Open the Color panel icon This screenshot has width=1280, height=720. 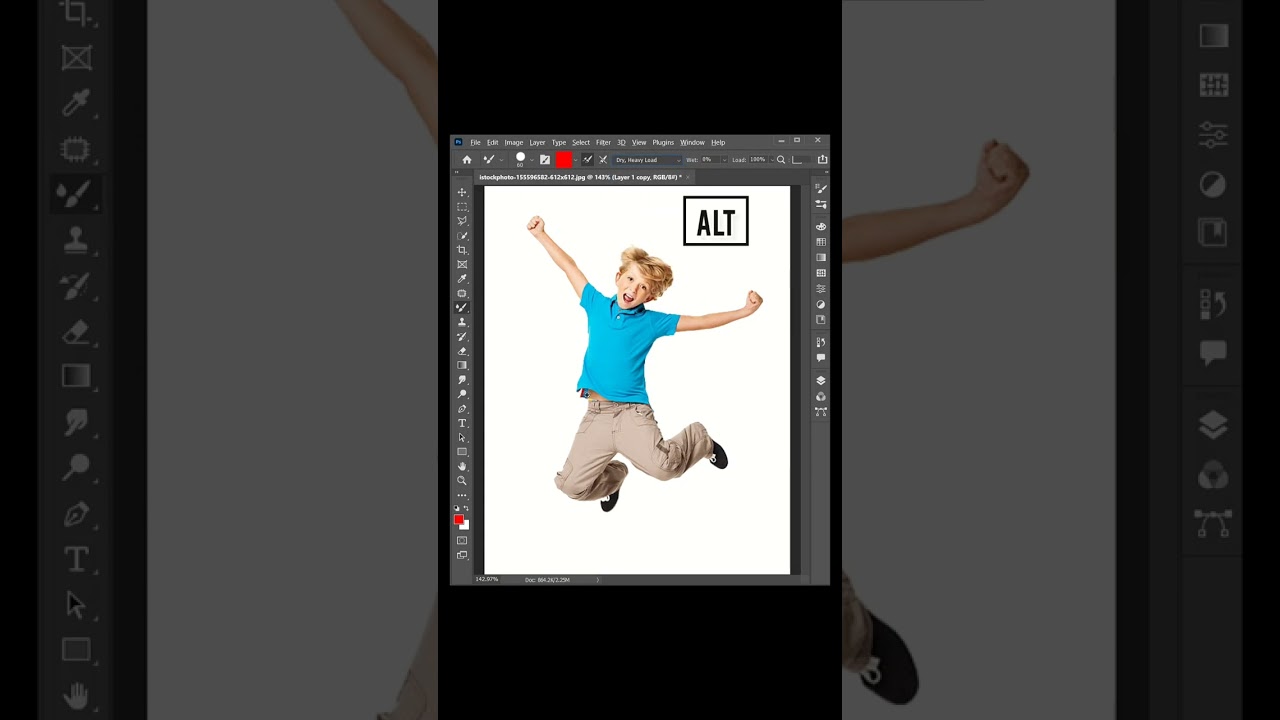click(821, 226)
